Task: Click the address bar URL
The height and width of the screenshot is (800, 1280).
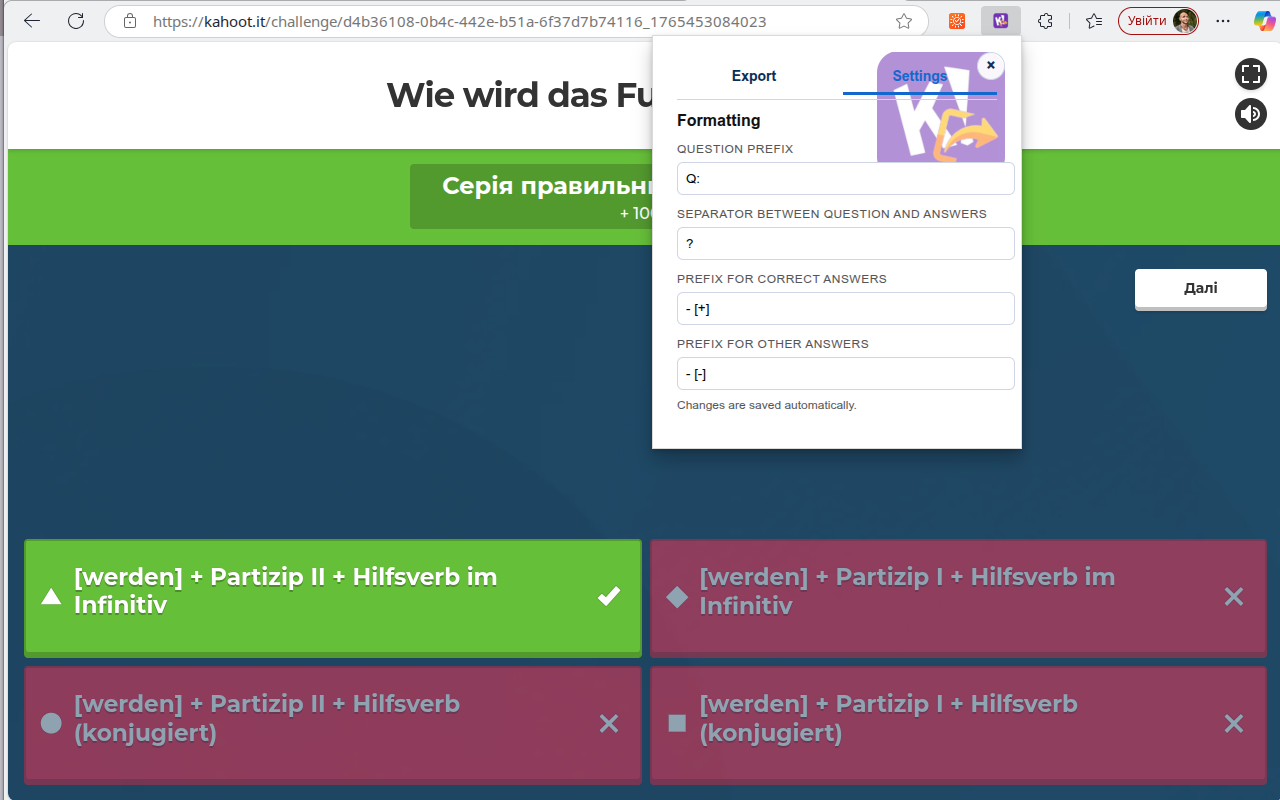Action: tap(460, 21)
